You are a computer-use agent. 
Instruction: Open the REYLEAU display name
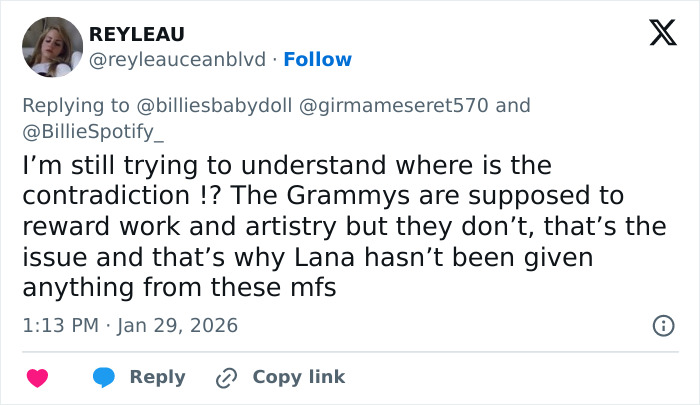[x=136, y=35]
